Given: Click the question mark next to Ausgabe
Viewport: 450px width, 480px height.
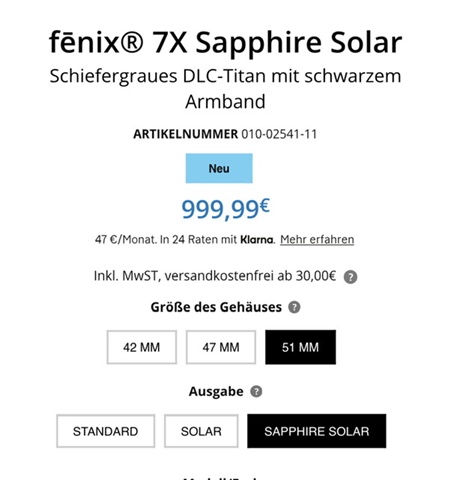Looking at the screenshot, I should point(256,391).
